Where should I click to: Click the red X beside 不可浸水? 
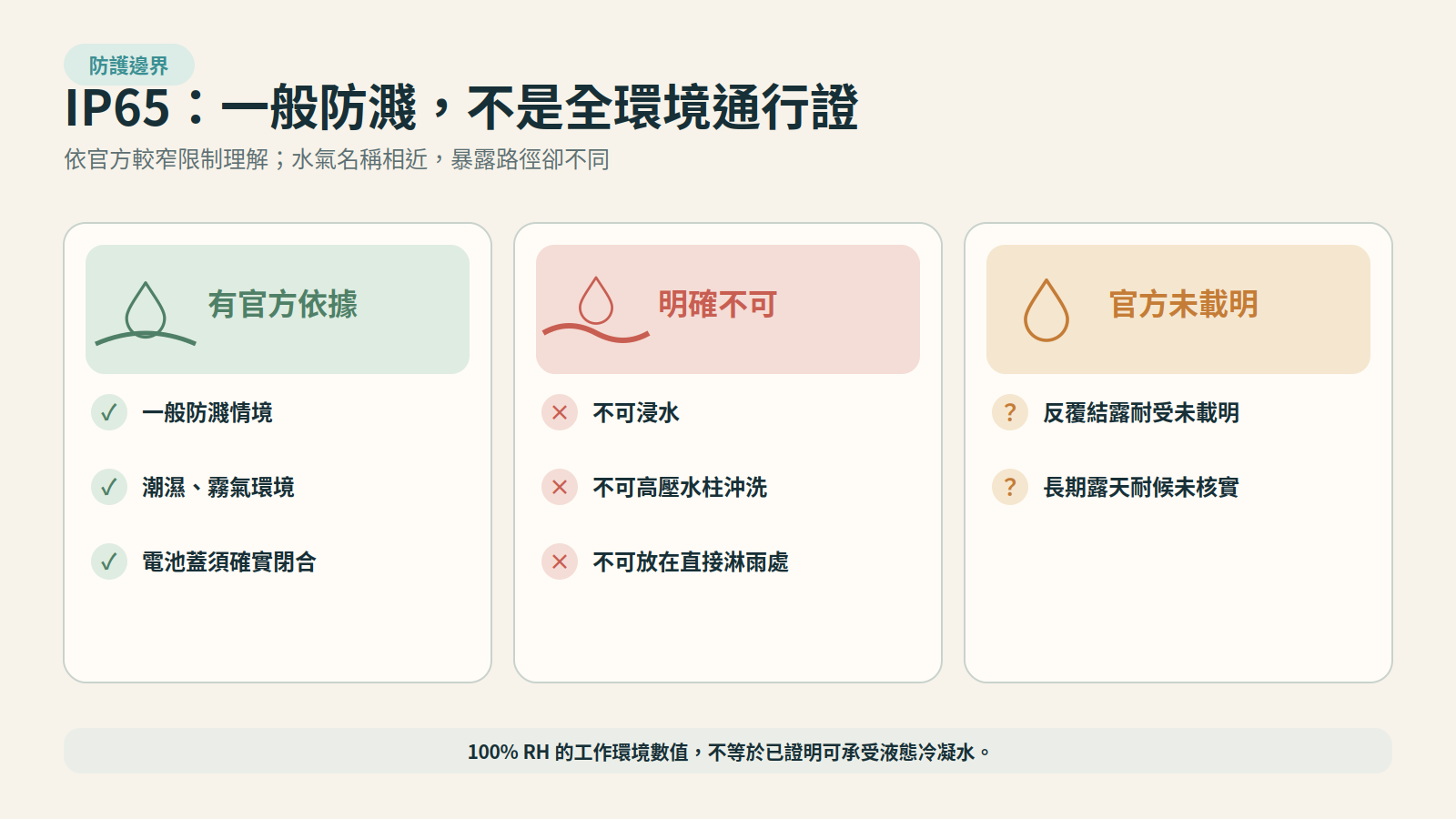click(x=560, y=413)
